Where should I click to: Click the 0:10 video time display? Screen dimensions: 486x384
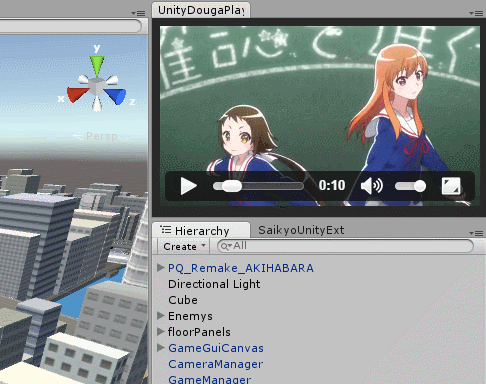[x=332, y=185]
